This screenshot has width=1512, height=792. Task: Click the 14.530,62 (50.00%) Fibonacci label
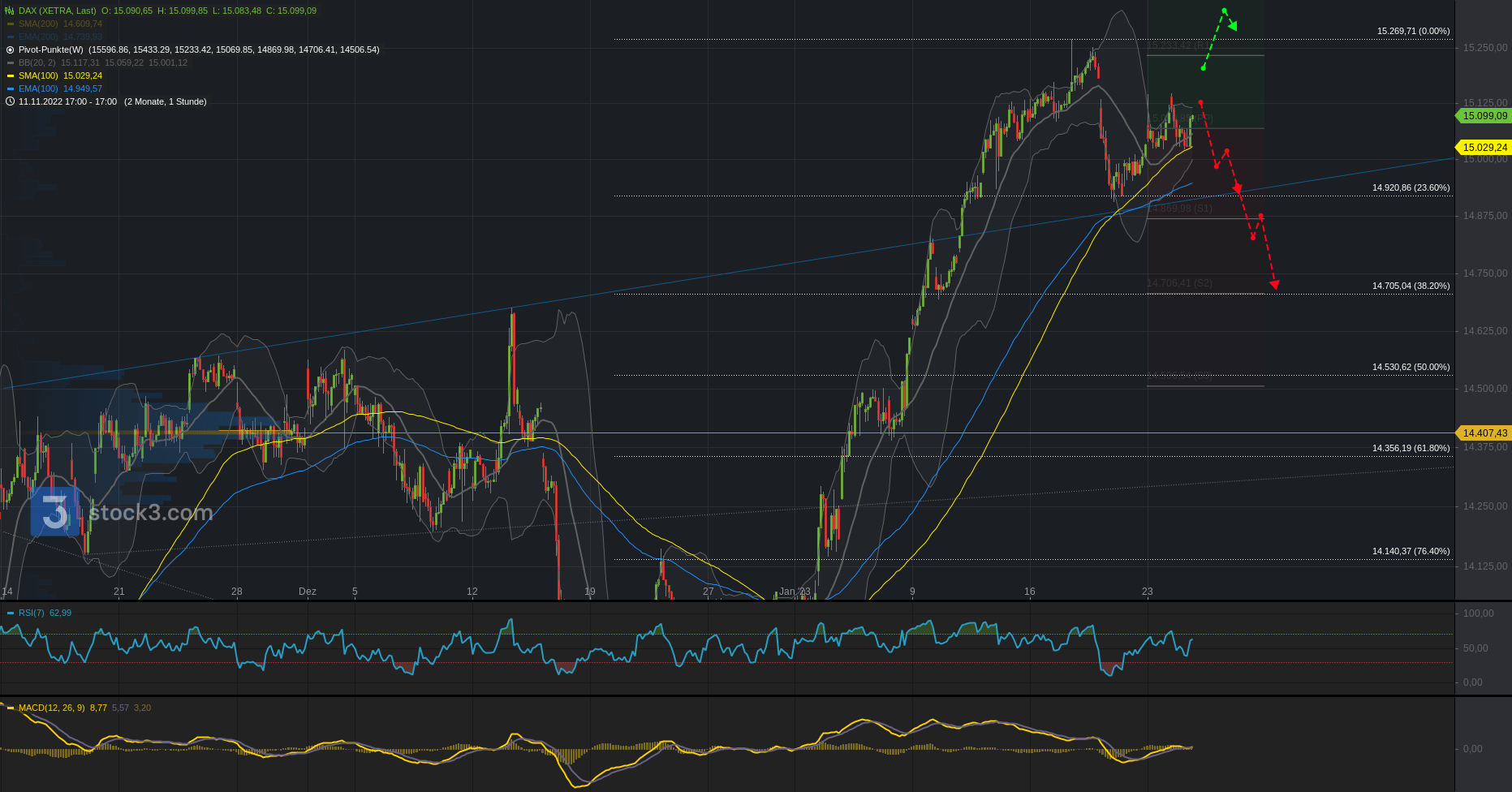point(1411,367)
